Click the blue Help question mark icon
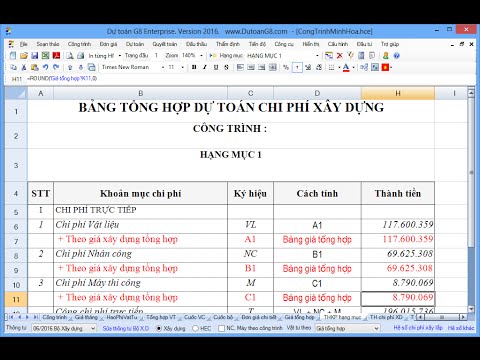Viewport: 480px width, 360px height. pyautogui.click(x=396, y=56)
